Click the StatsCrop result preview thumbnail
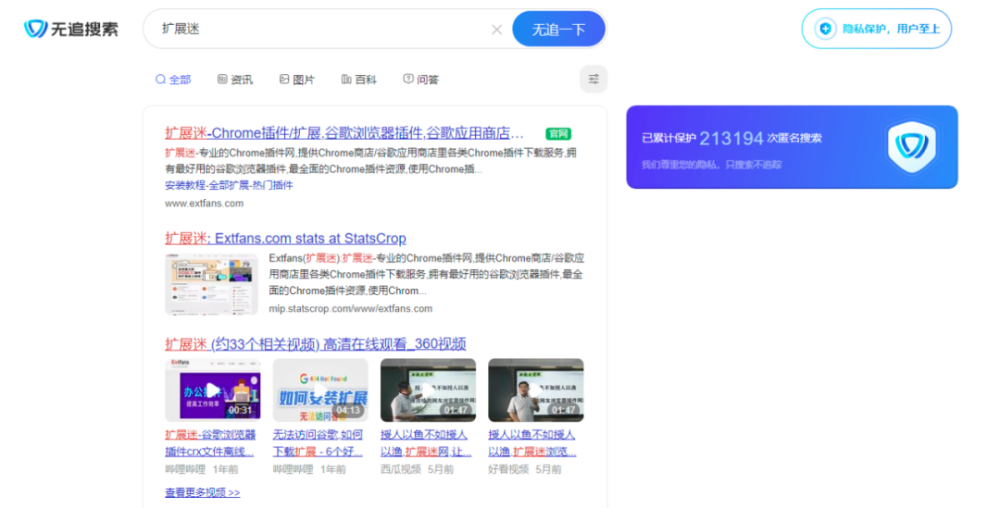 point(211,284)
